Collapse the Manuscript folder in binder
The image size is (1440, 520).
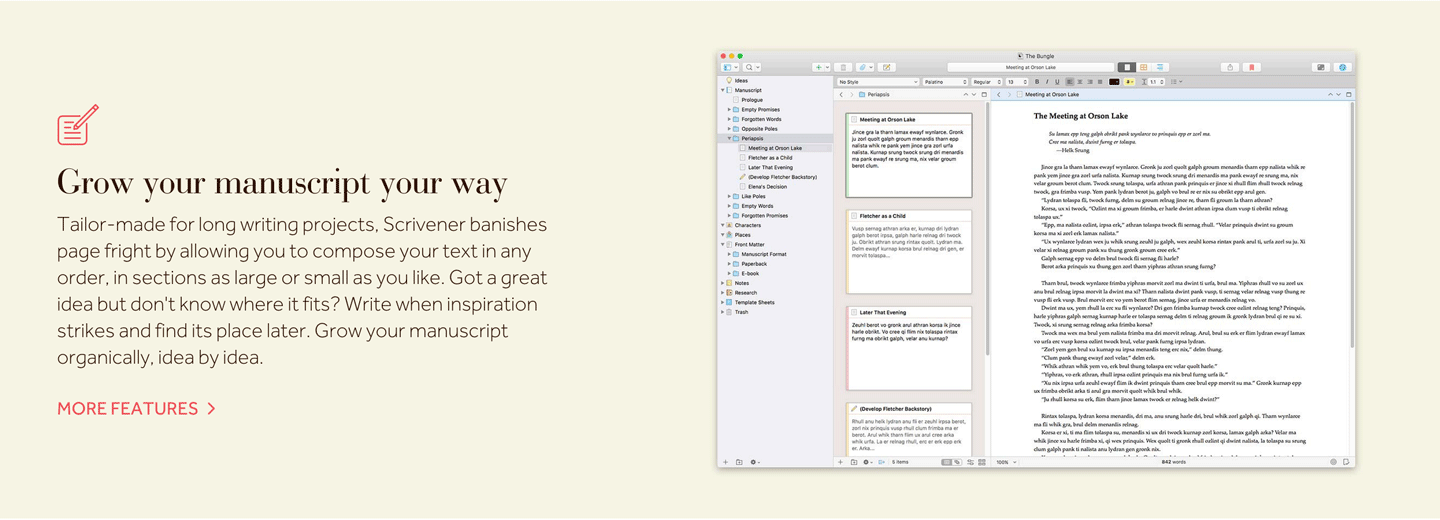723,90
